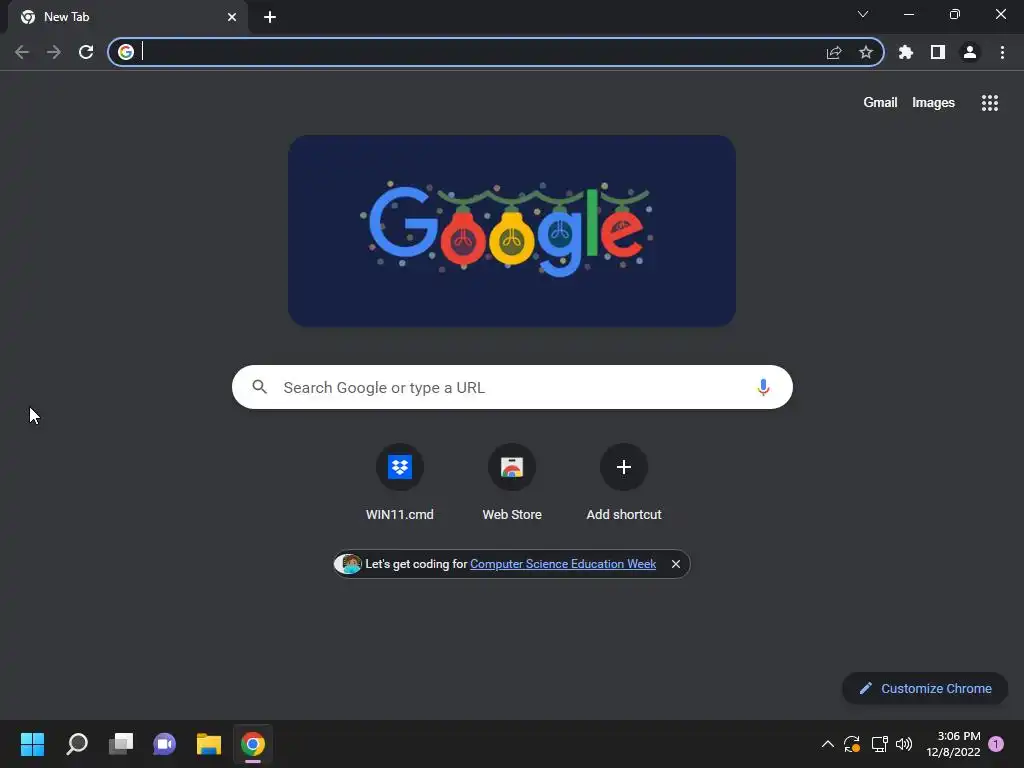The height and width of the screenshot is (768, 1024).
Task: Open the Computer Science Education Week link
Action: [563, 564]
